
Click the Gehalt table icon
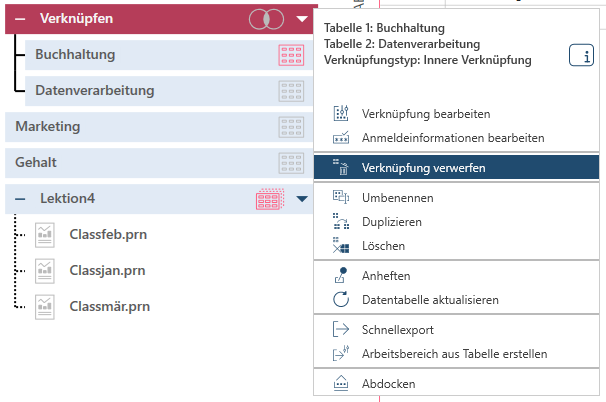pos(291,162)
